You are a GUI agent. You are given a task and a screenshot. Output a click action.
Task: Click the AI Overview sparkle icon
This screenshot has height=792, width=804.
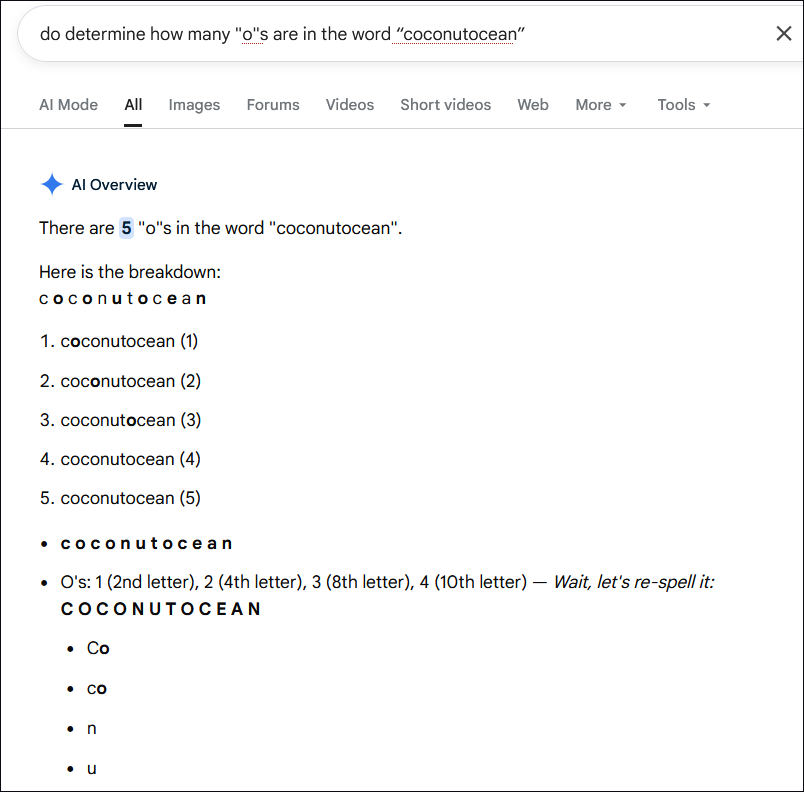[x=51, y=184]
